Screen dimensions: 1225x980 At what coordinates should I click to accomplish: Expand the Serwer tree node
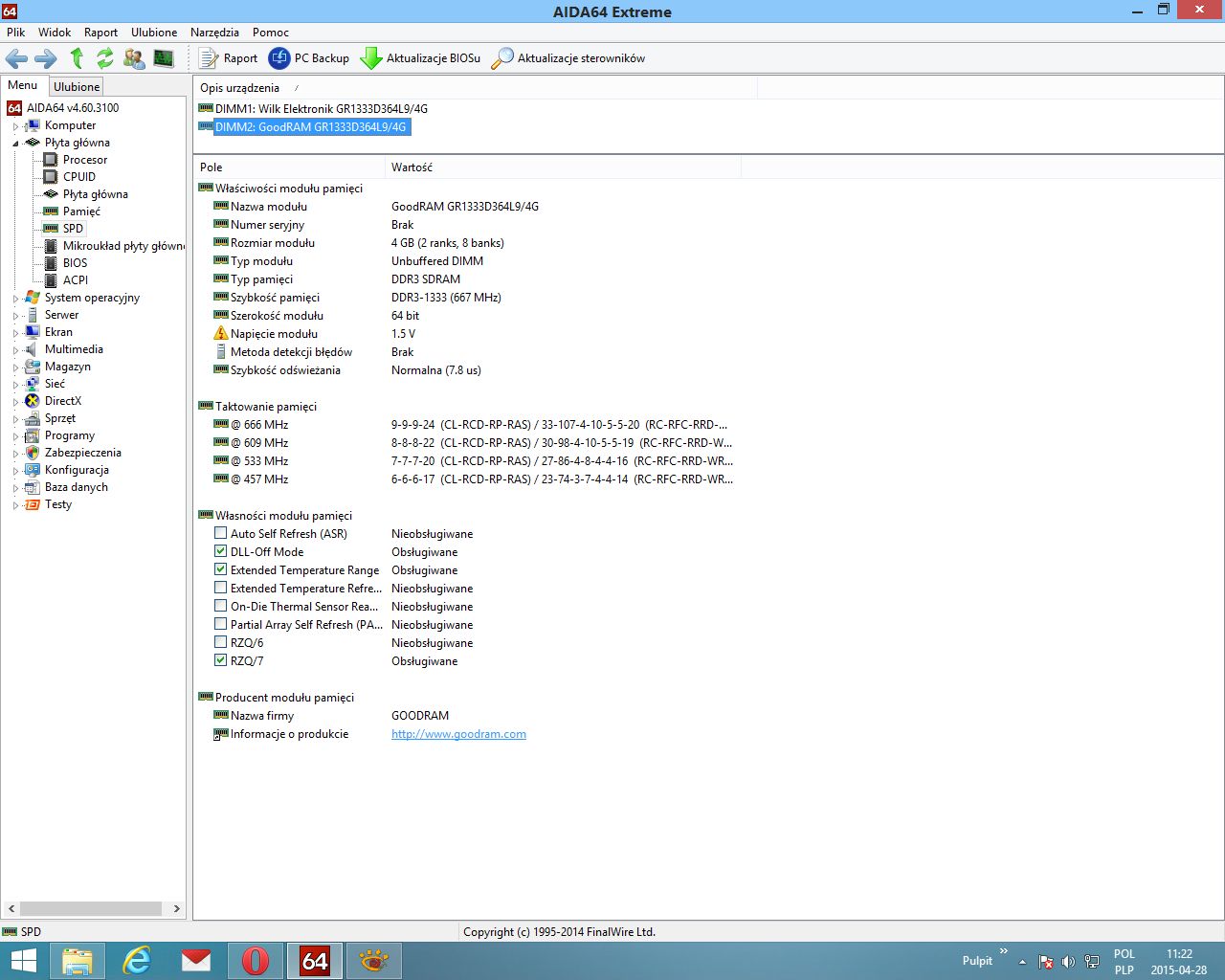(15, 316)
